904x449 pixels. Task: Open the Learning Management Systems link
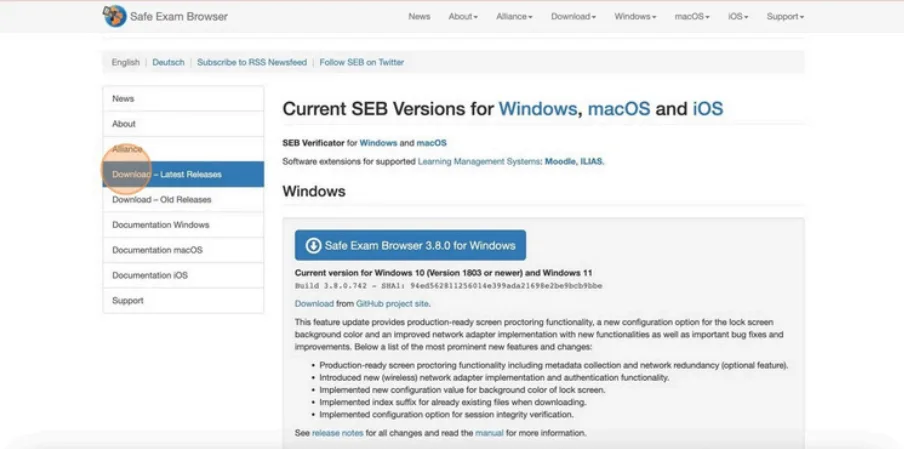click(479, 162)
